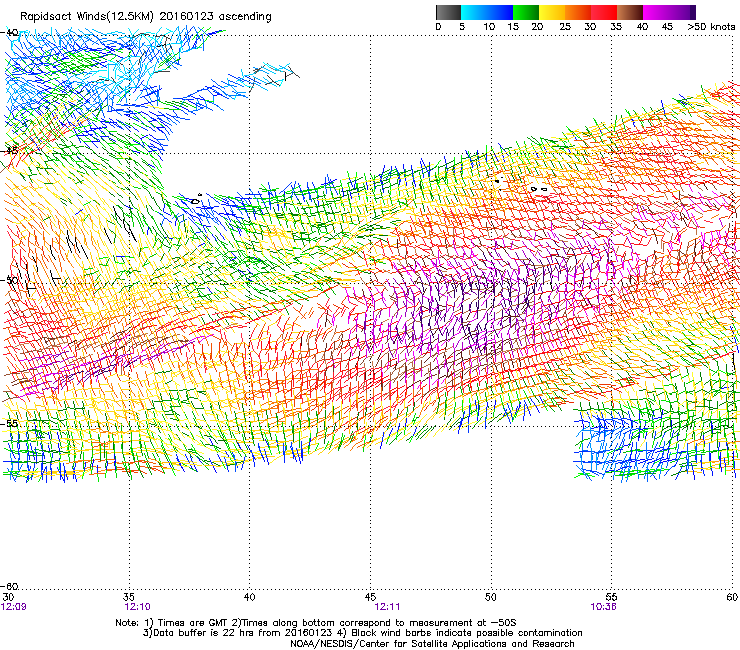The image size is (740, 650).
Task: Click the '25' legend scale number
Action: pyautogui.click(x=565, y=27)
